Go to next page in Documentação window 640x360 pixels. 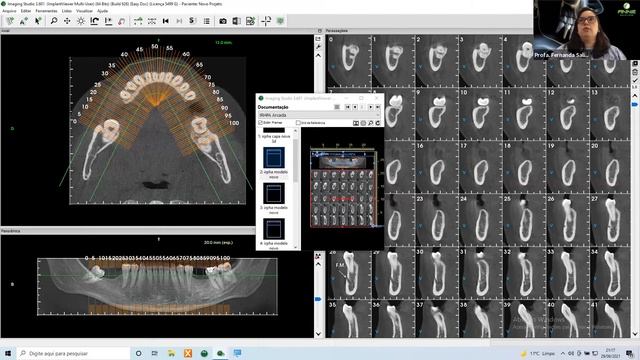[371, 107]
